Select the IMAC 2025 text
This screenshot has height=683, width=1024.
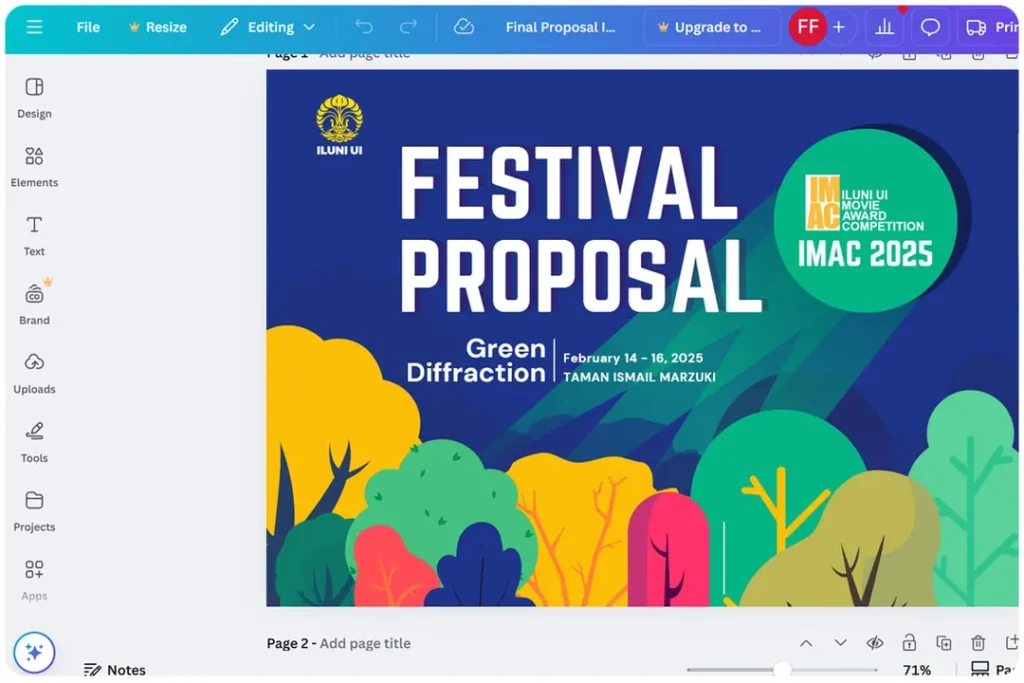(x=865, y=254)
